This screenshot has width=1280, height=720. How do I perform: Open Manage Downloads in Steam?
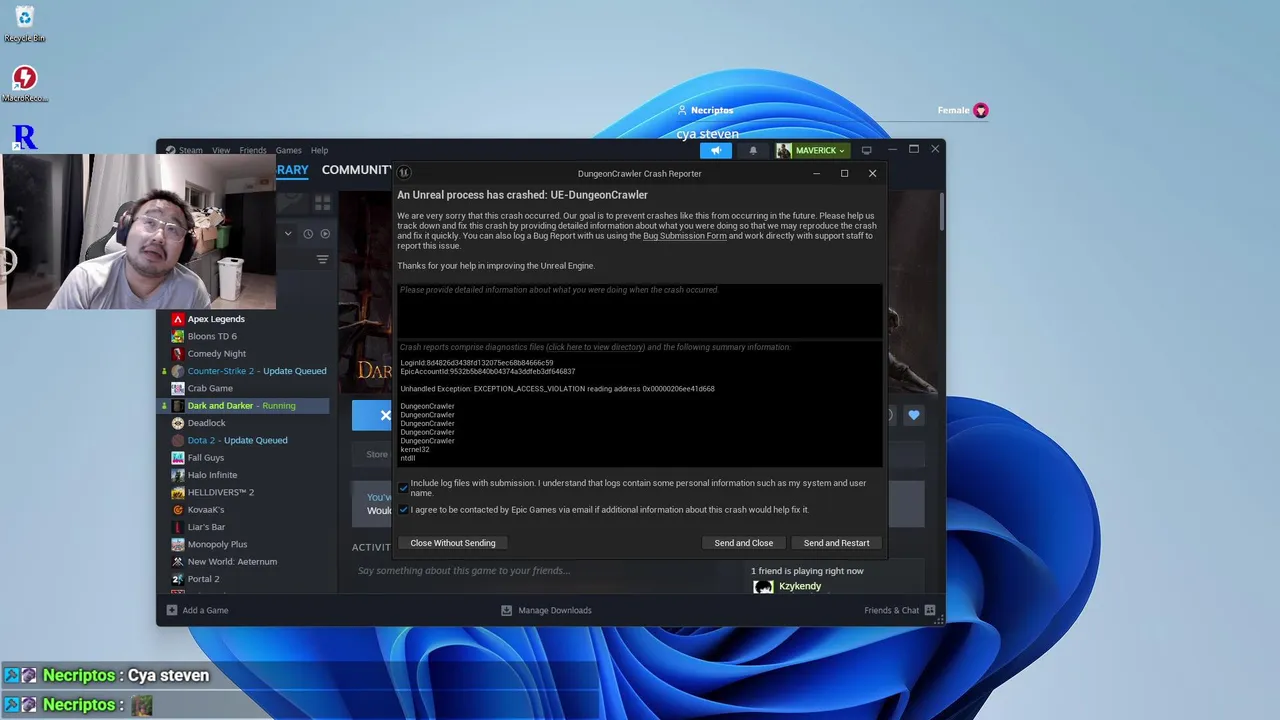coord(546,610)
